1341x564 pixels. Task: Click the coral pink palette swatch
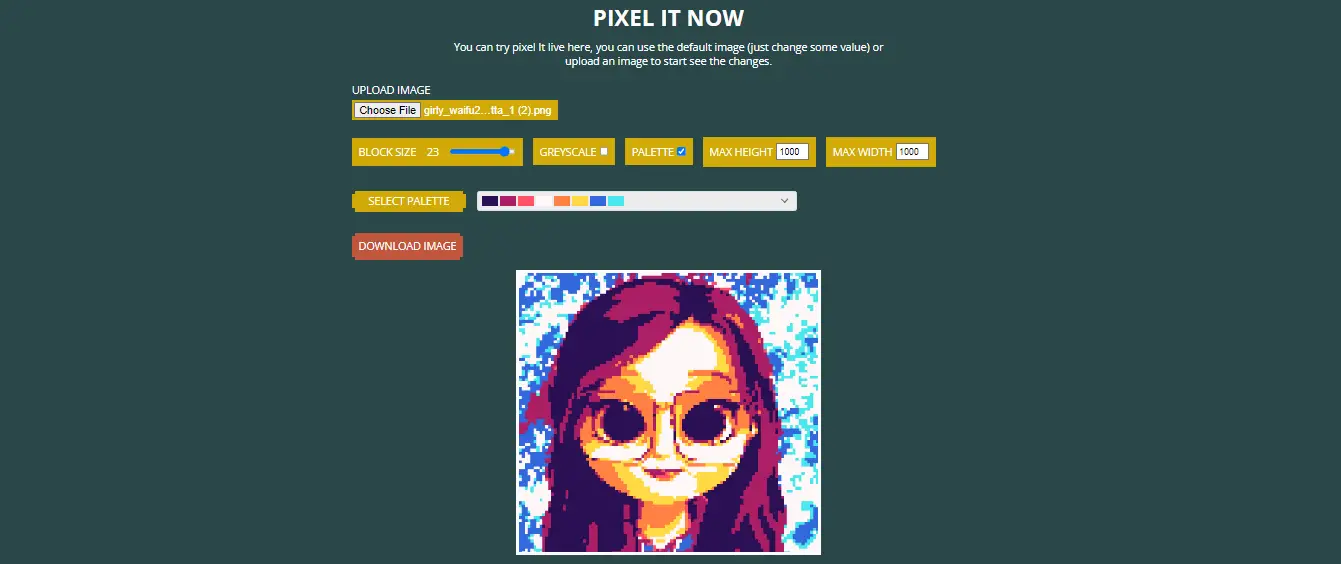(526, 201)
